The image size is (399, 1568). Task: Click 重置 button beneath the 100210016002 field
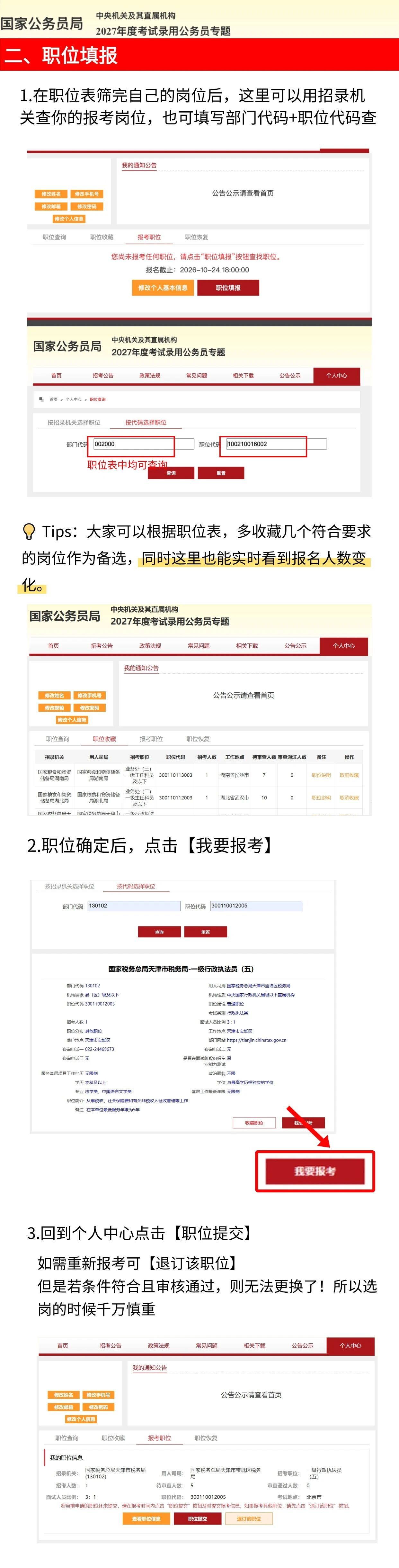coord(221,473)
